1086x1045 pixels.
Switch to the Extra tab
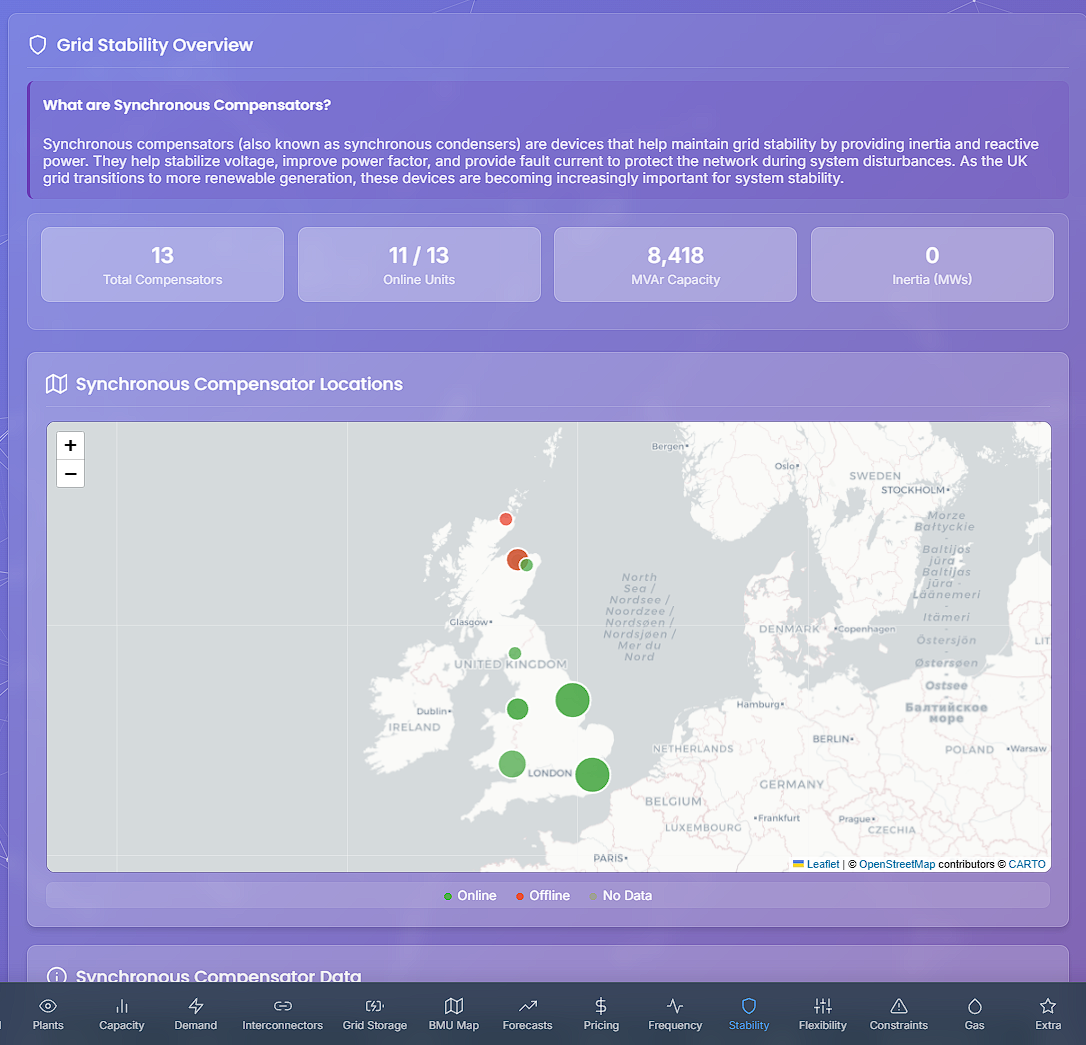pos(1048,1014)
